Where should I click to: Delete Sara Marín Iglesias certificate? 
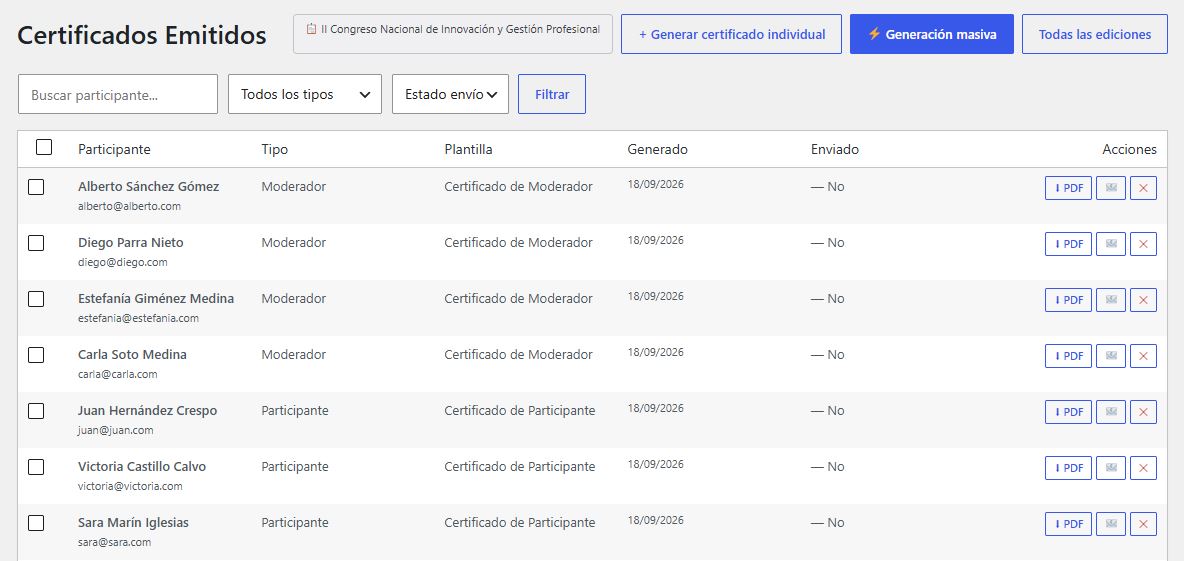click(x=1143, y=523)
